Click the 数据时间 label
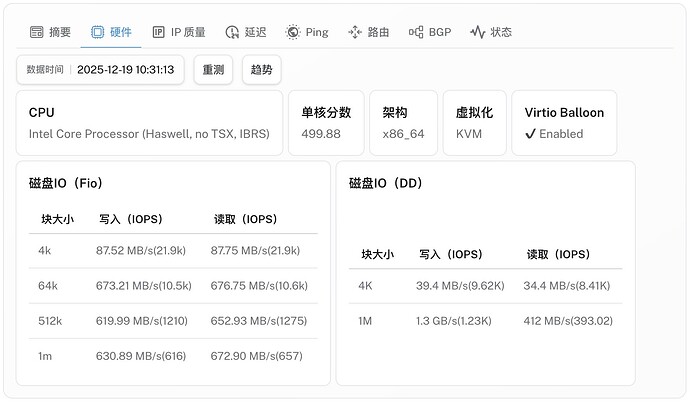This screenshot has height=403, width=690. click(45, 70)
